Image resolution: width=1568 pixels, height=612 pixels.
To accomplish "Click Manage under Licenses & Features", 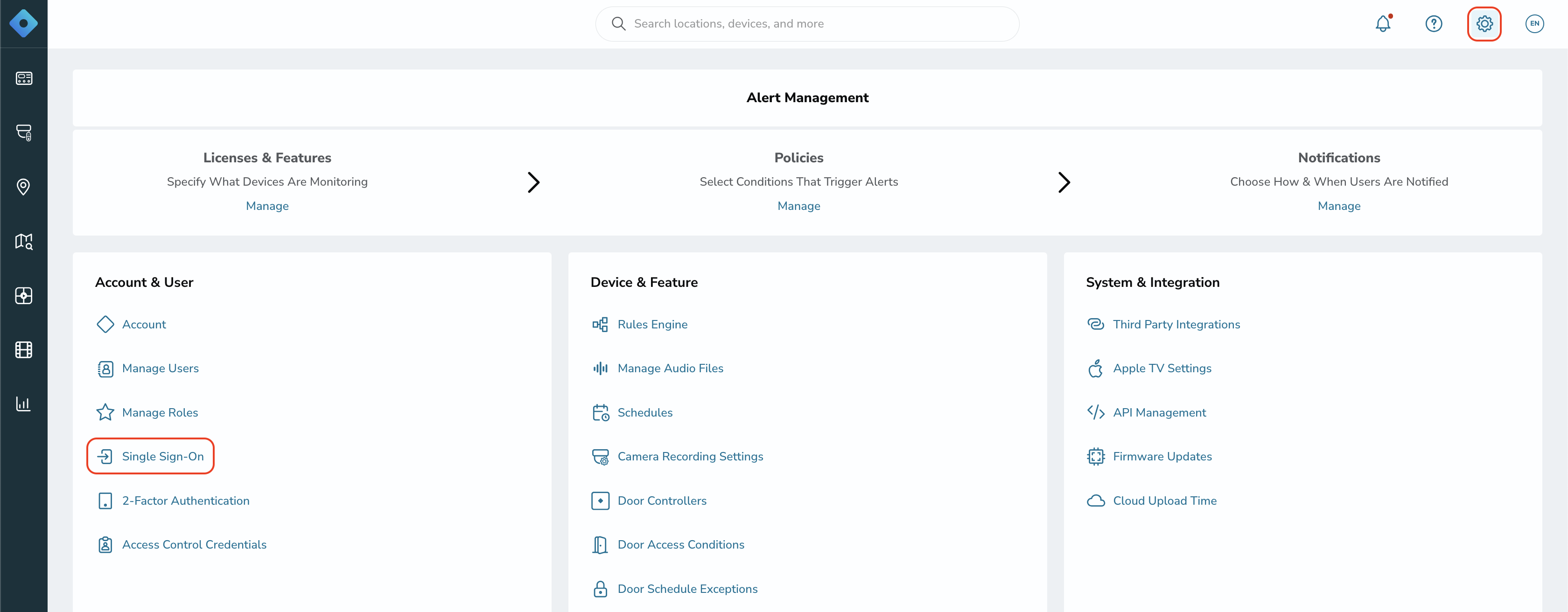I will 267,206.
